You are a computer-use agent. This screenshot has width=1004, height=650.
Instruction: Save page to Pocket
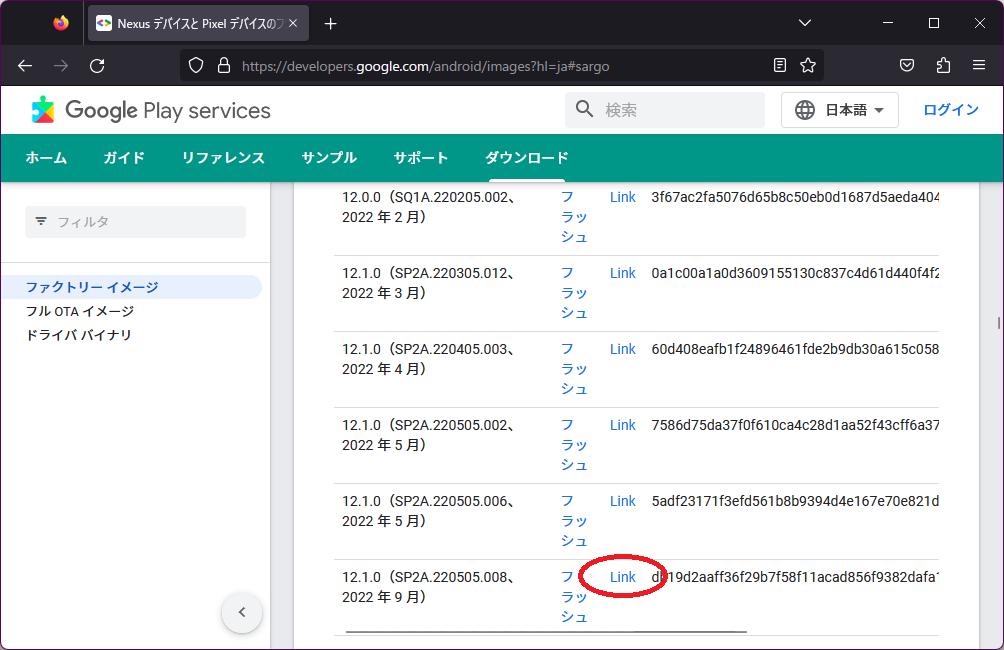(x=907, y=65)
